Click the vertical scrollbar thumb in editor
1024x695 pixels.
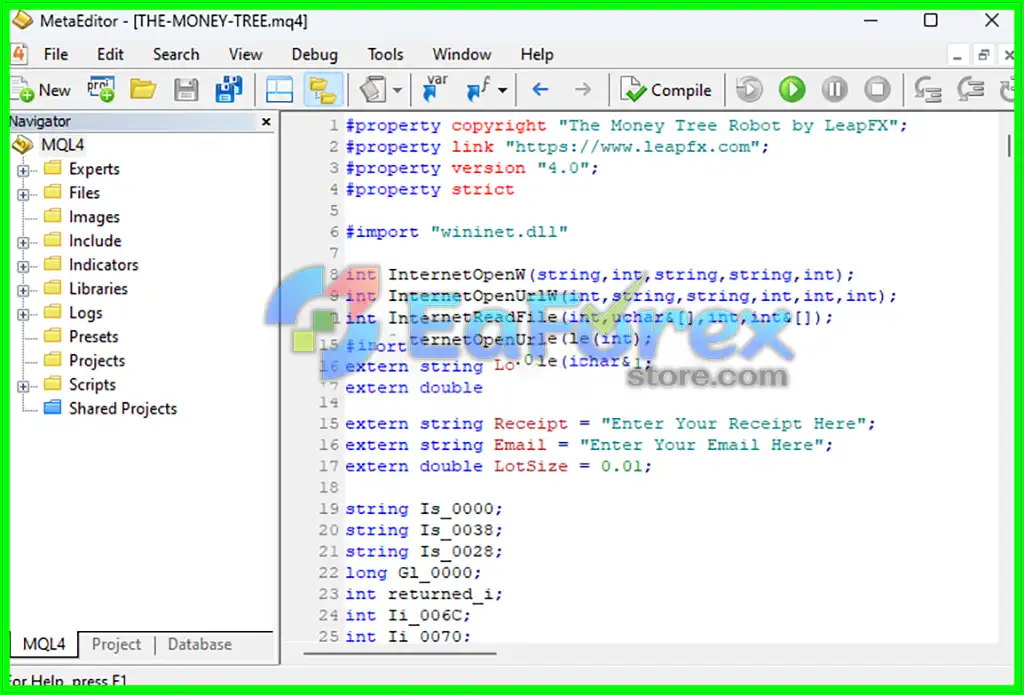pyautogui.click(x=1010, y=145)
